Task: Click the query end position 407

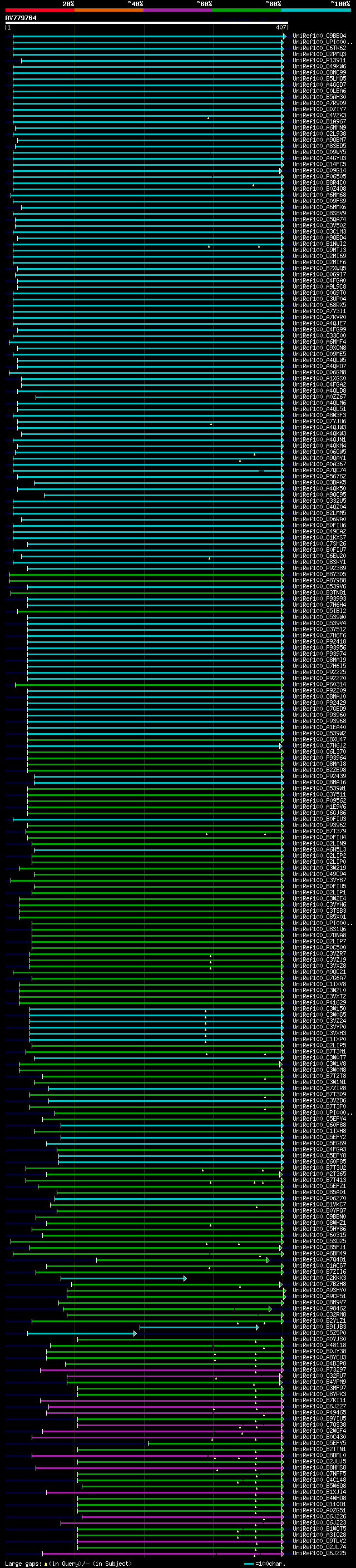Action: click(x=280, y=27)
